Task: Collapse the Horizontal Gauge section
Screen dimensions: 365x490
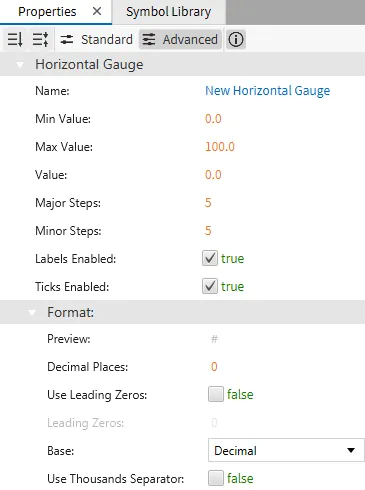Action: click(20, 64)
